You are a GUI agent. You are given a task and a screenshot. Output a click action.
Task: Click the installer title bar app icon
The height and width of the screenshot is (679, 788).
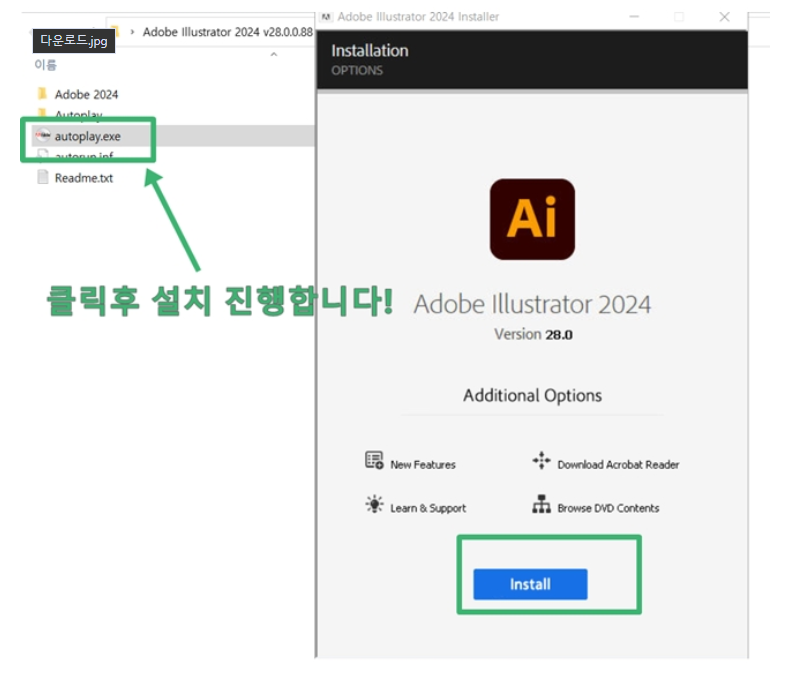(x=326, y=17)
